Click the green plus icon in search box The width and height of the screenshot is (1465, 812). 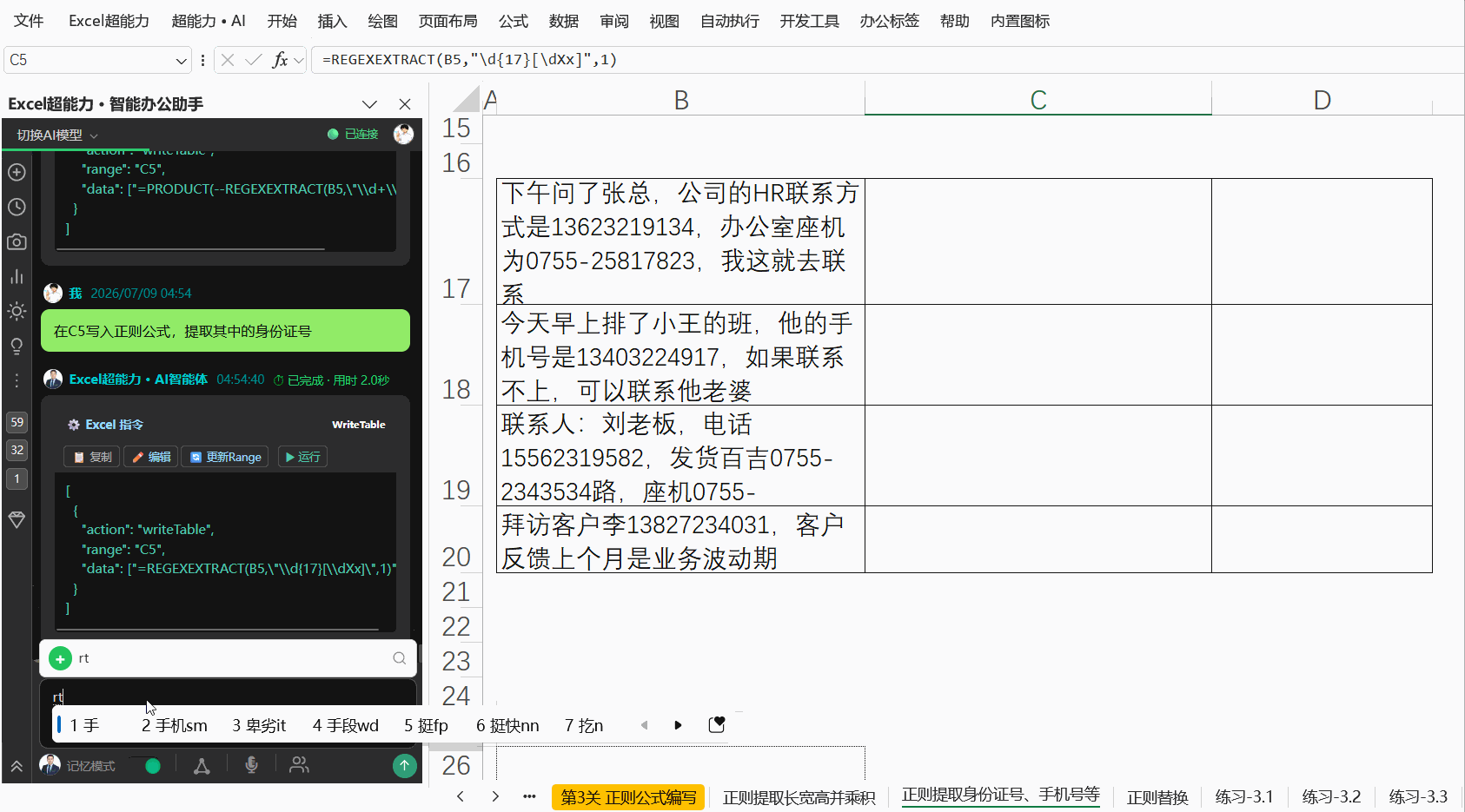(60, 659)
